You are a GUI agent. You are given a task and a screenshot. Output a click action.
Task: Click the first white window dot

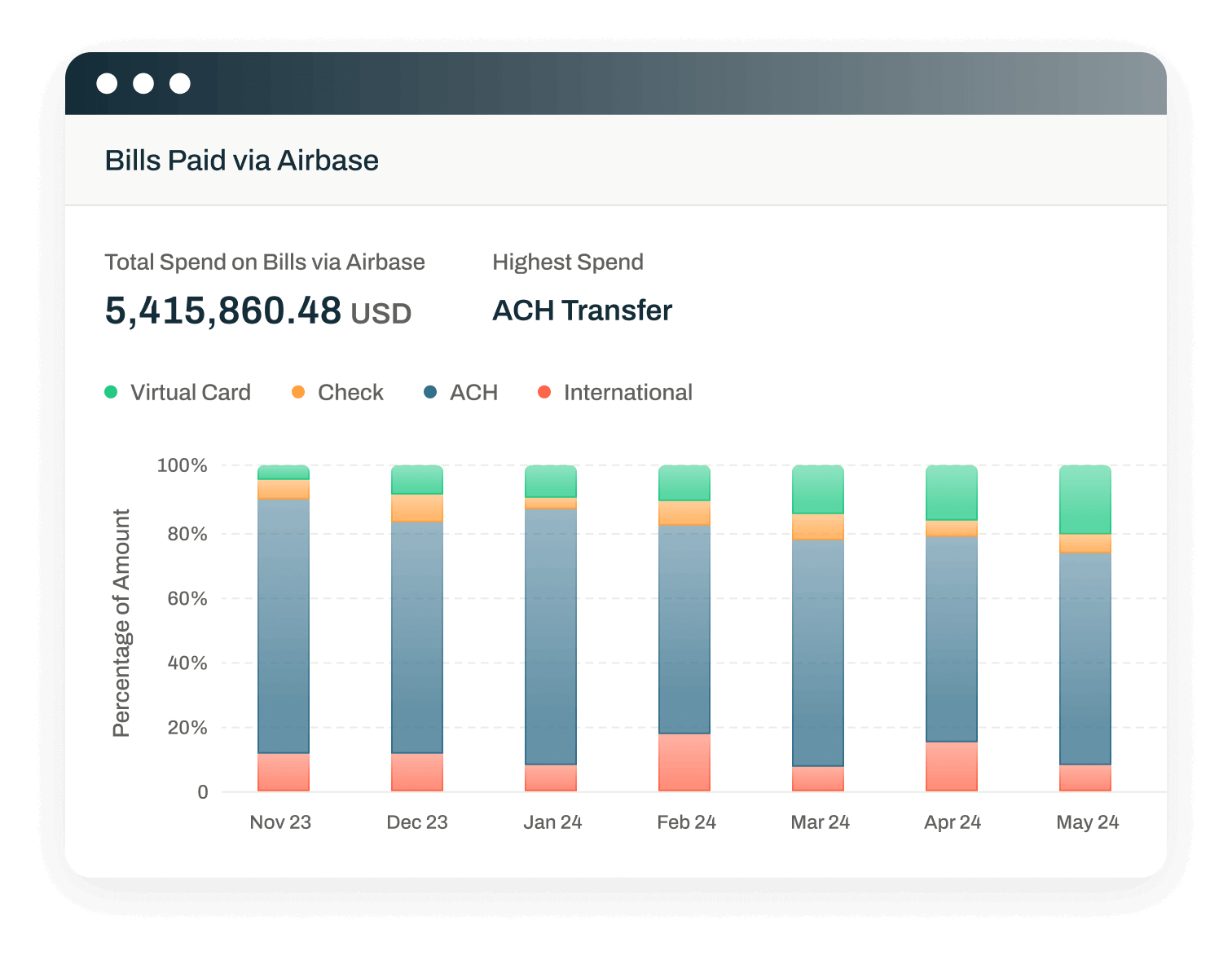pos(107,83)
